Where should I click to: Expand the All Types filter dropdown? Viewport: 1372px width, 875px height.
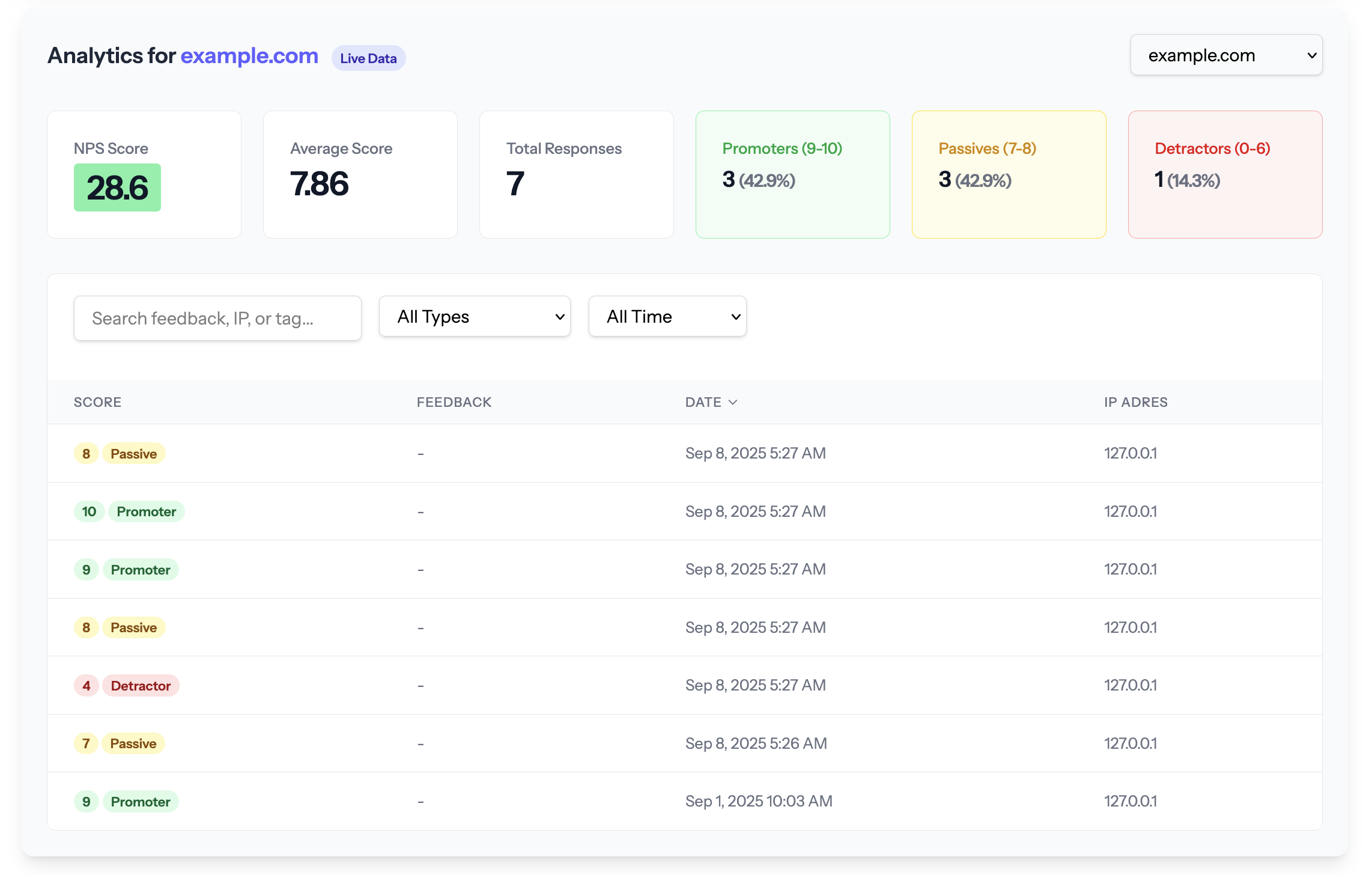coord(475,317)
